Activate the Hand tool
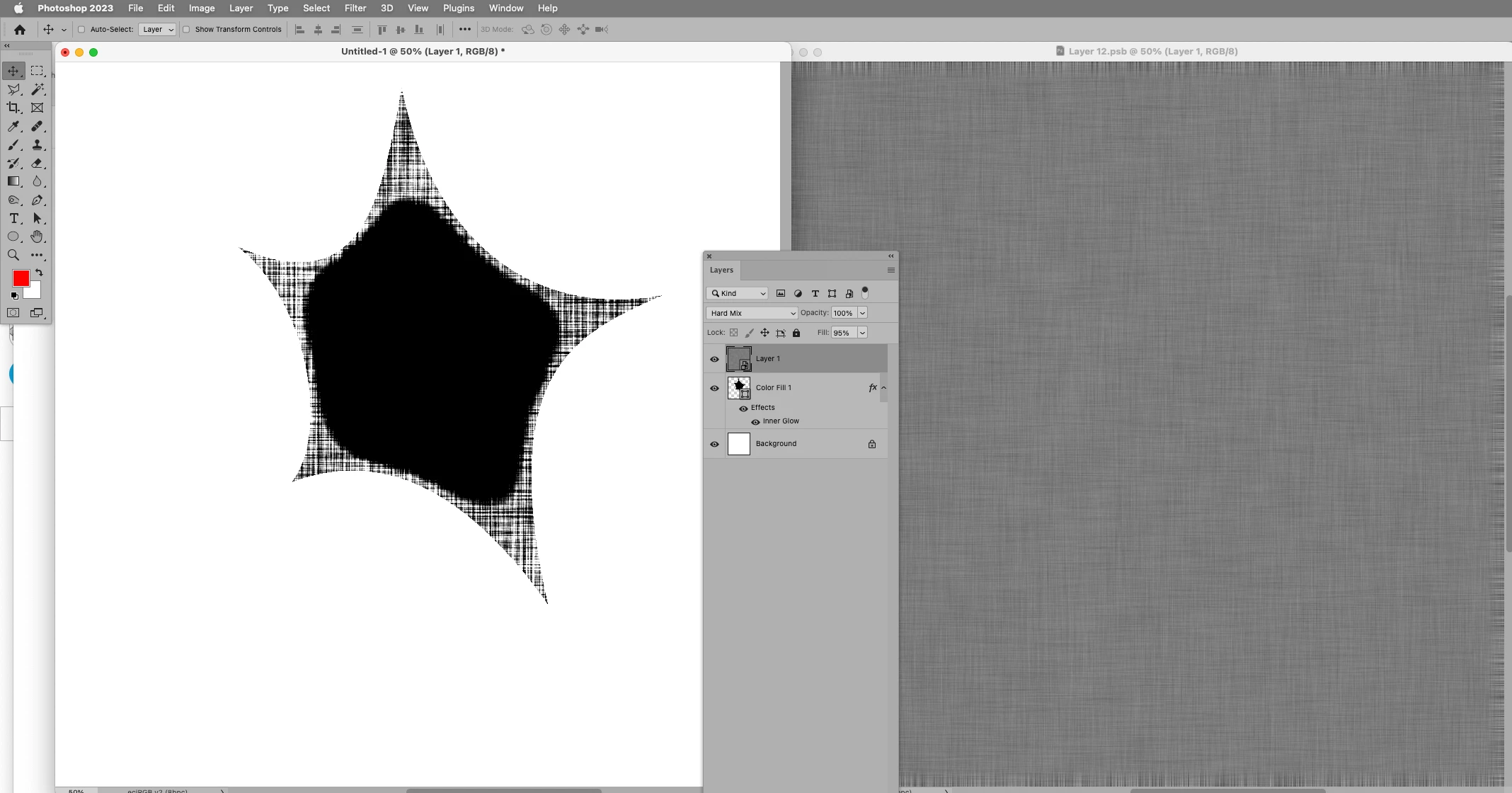Image resolution: width=1512 pixels, height=793 pixels. coord(38,236)
